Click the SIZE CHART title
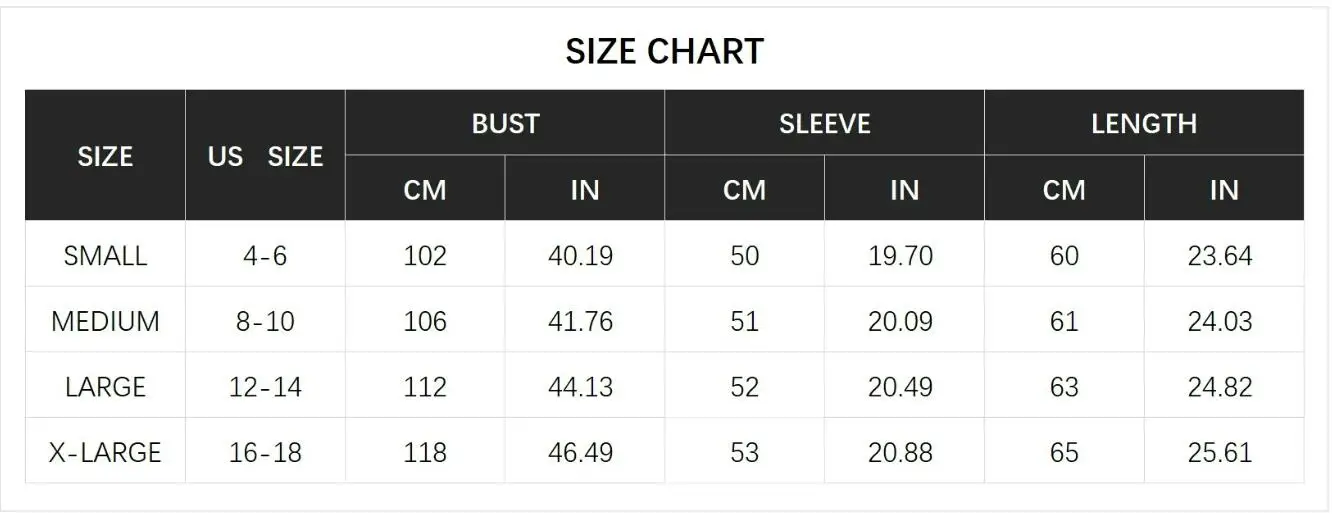 664,51
